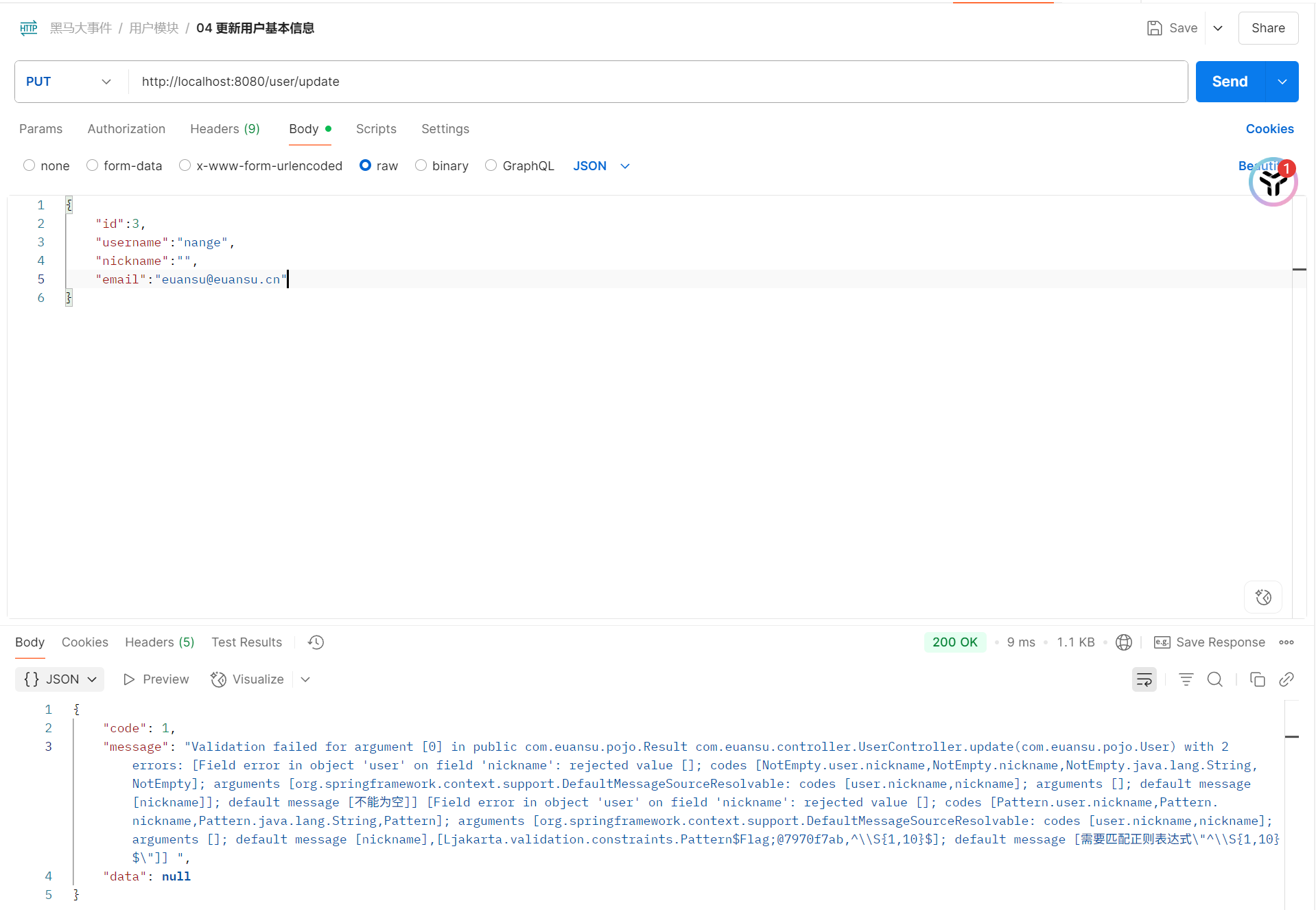
Task: Click the Postbot assistant icon
Action: point(1273,183)
